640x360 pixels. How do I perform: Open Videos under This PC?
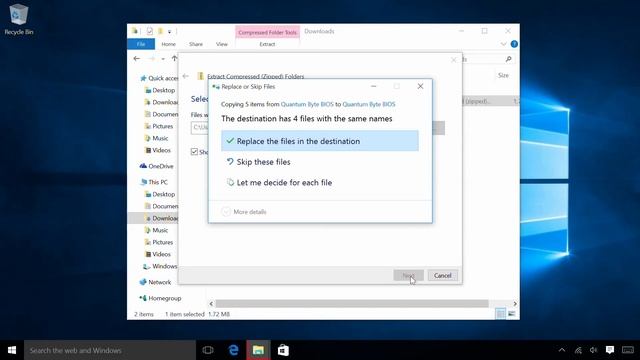point(158,254)
